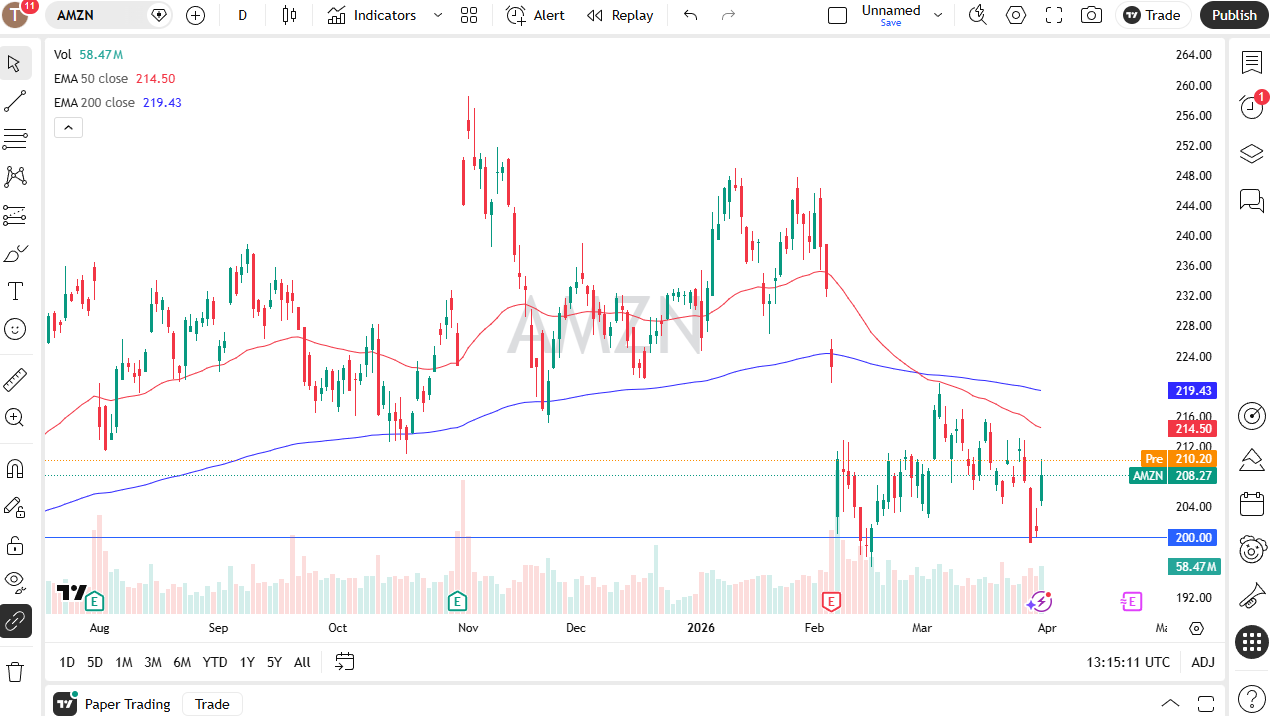The height and width of the screenshot is (716, 1270).
Task: Click the 13:15:11 UTC timezone
Action: 1128,662
